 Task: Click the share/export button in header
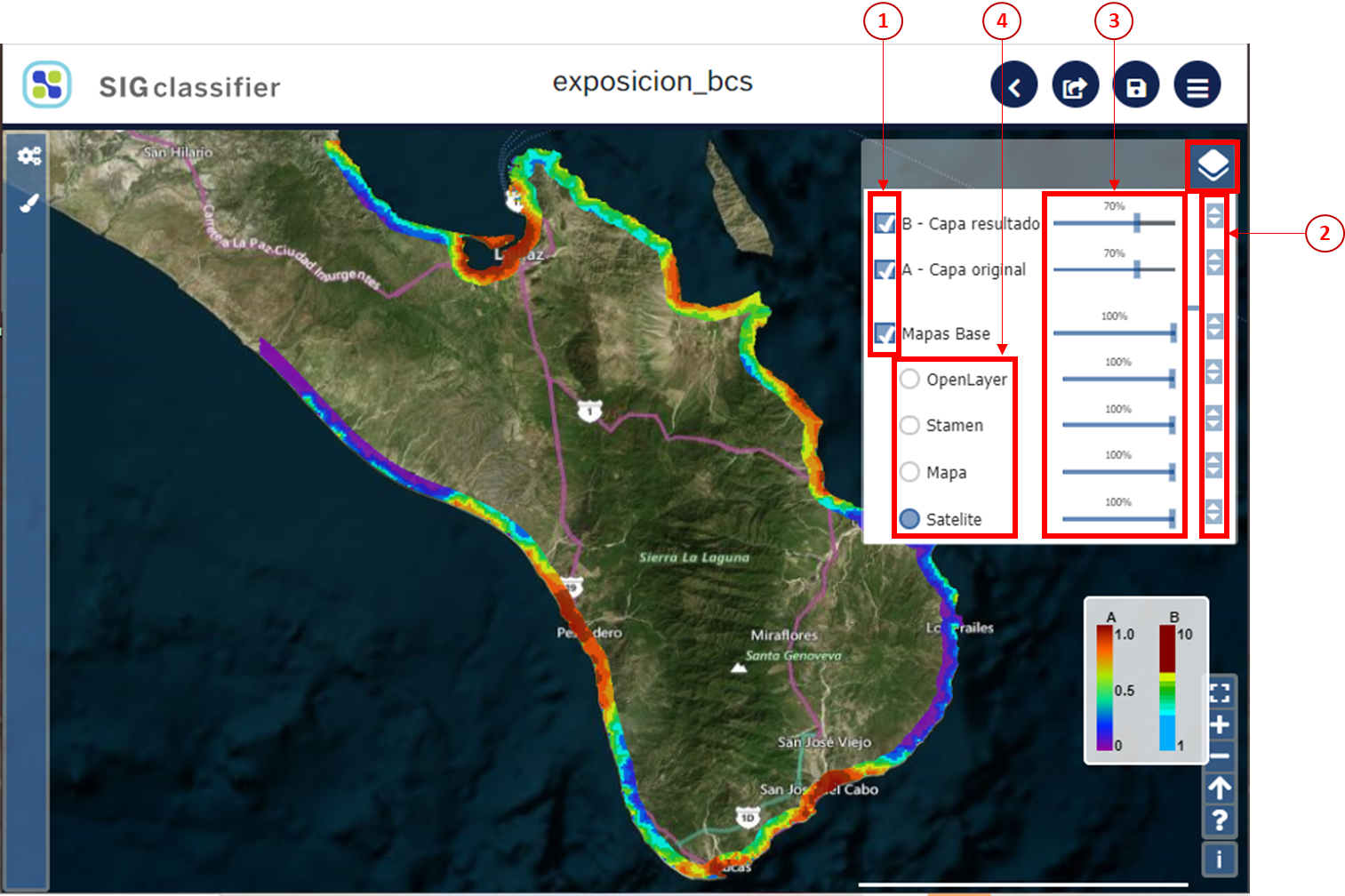pyautogui.click(x=1076, y=85)
